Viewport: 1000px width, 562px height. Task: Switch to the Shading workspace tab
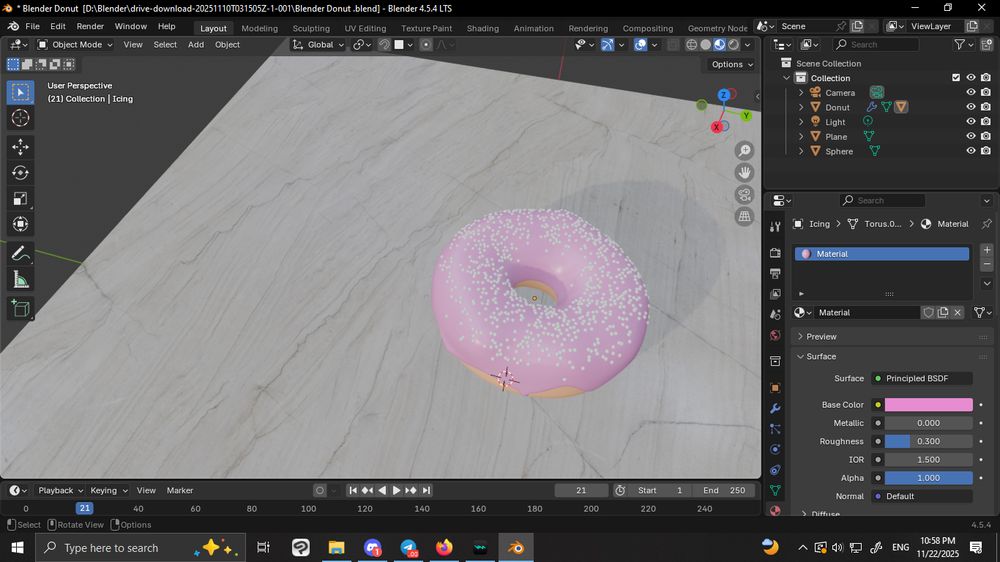(482, 28)
